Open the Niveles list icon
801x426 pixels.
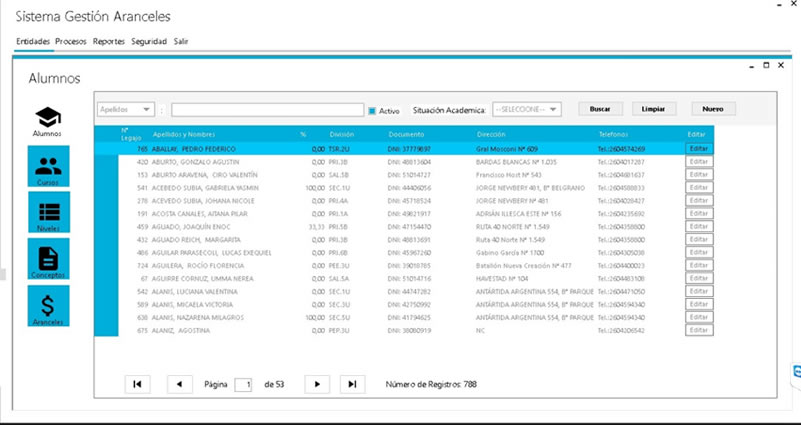tap(49, 212)
